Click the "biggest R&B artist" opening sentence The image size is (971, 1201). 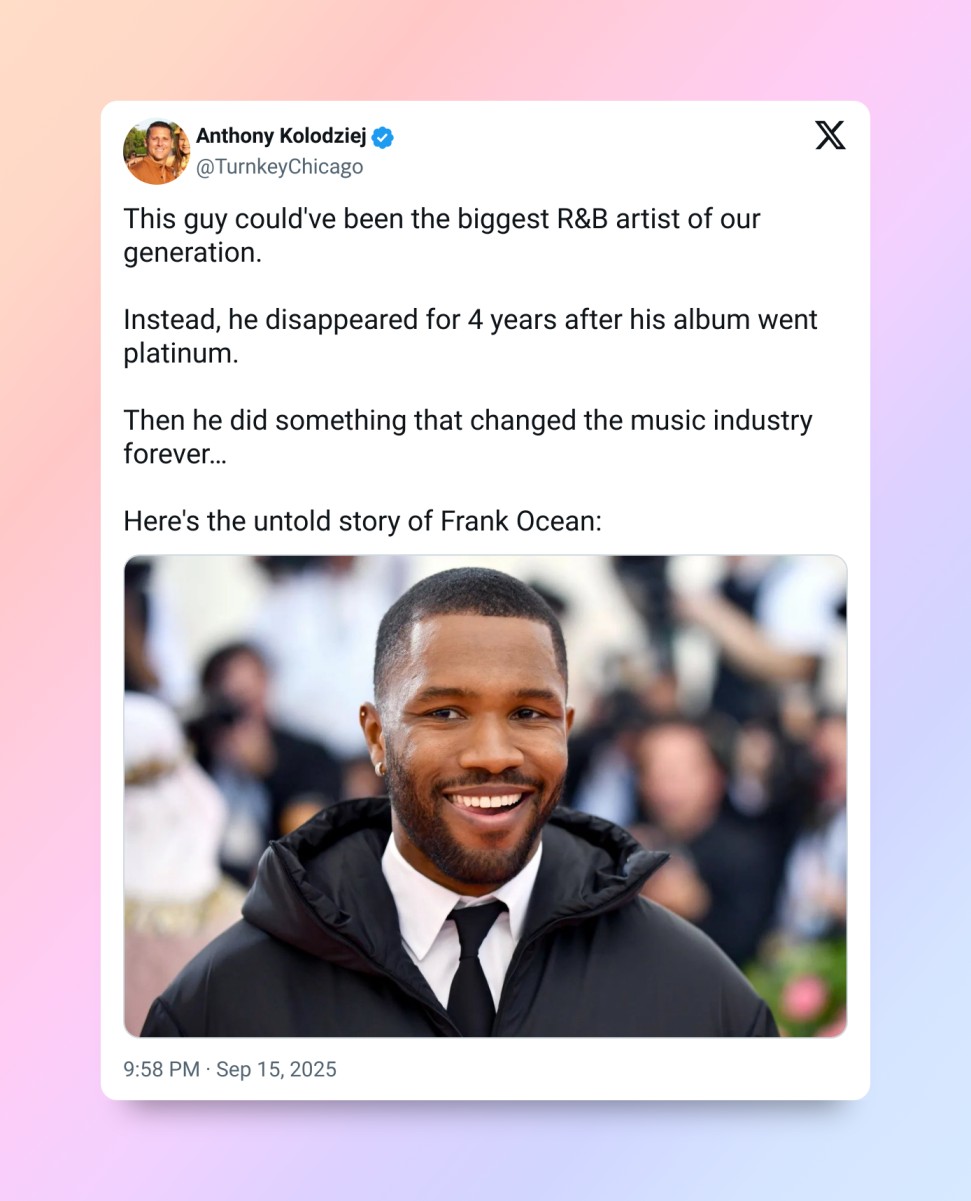[x=442, y=219]
